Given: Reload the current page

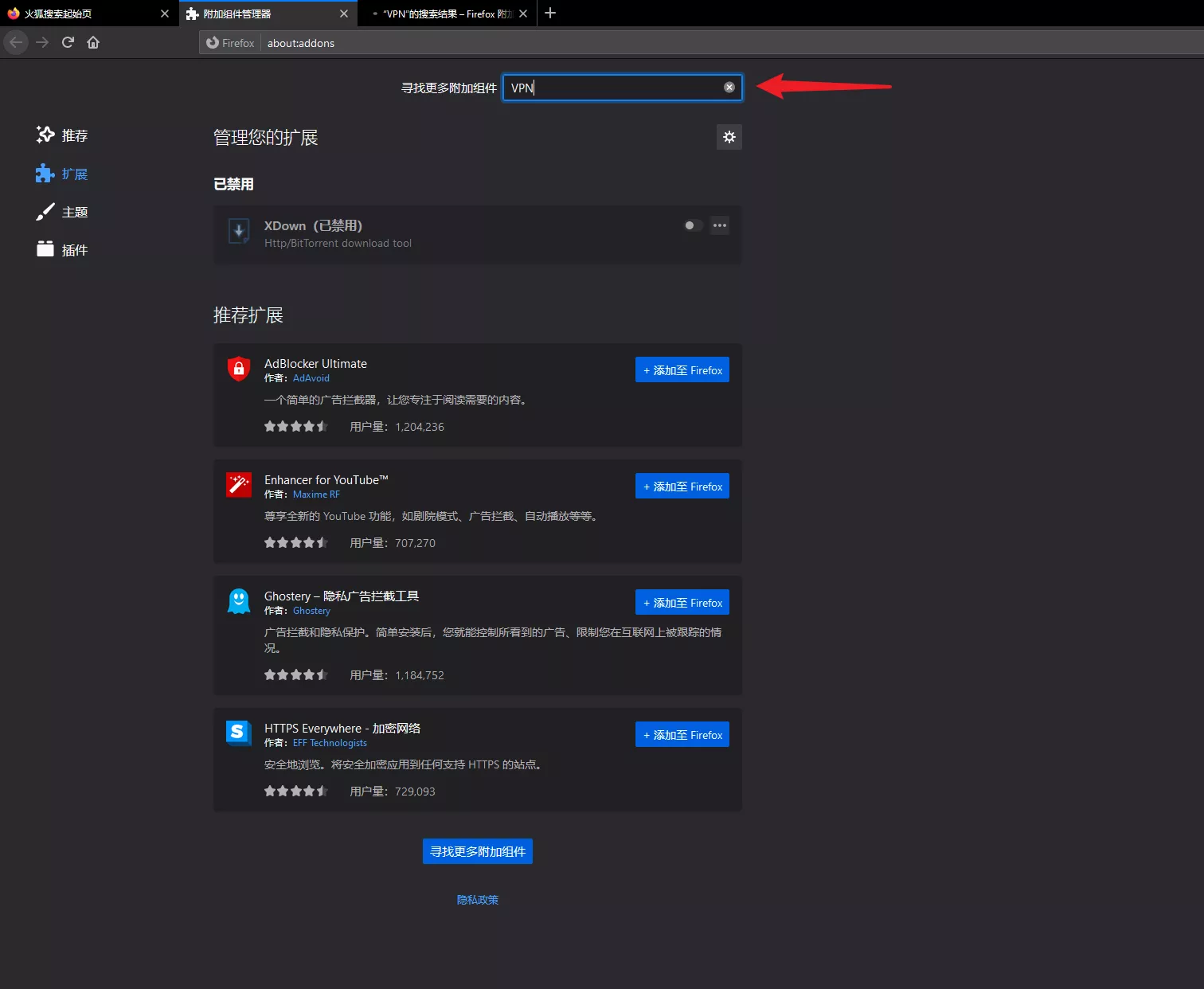Looking at the screenshot, I should coord(68,42).
